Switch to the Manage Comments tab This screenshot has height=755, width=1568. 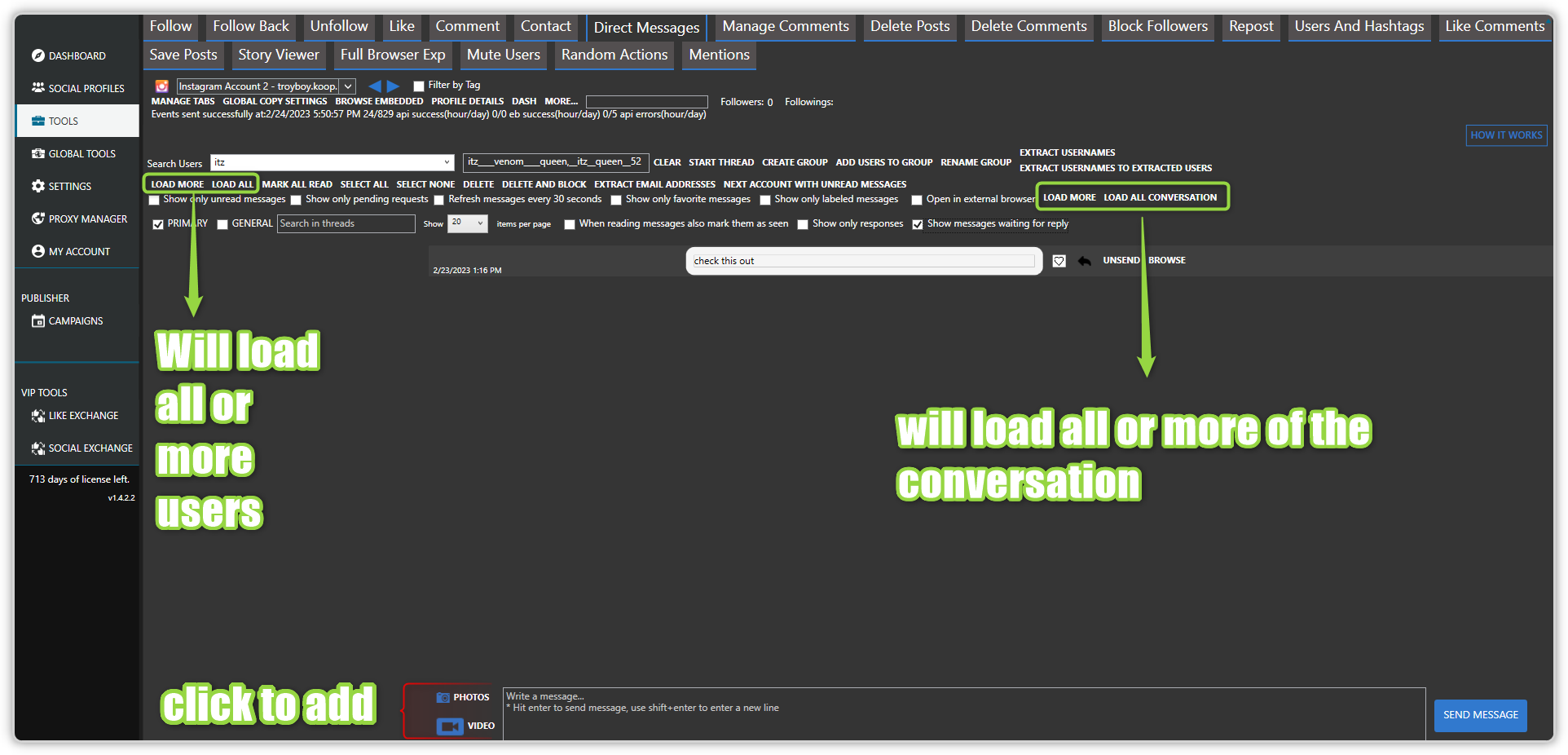tap(784, 26)
